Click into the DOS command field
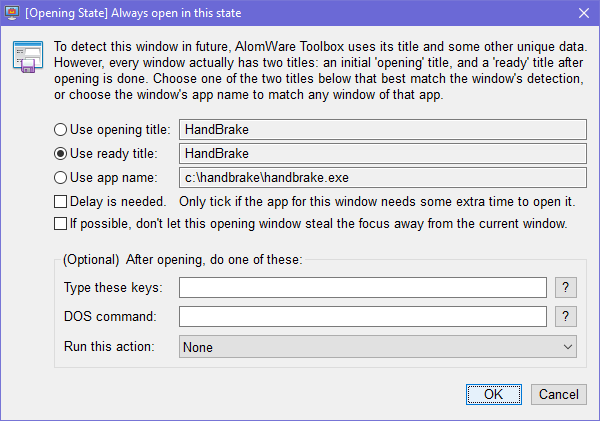 [x=363, y=317]
